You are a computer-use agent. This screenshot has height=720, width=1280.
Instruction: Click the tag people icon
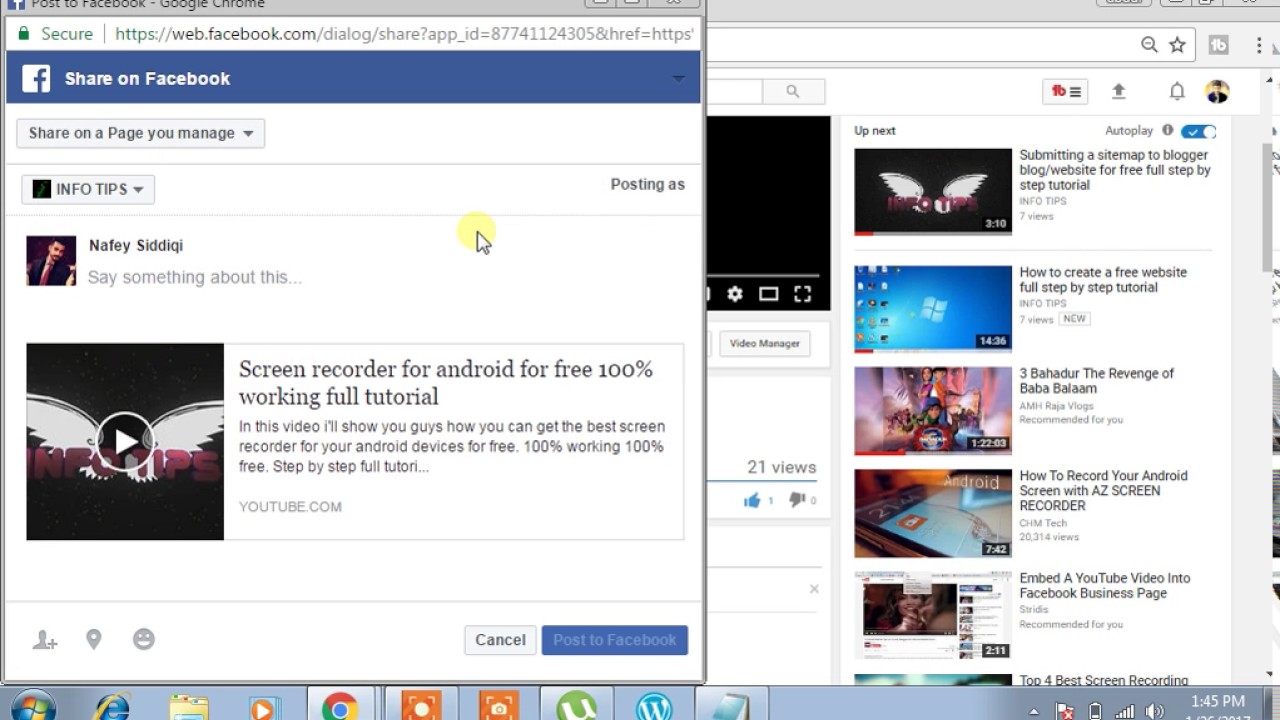point(45,640)
